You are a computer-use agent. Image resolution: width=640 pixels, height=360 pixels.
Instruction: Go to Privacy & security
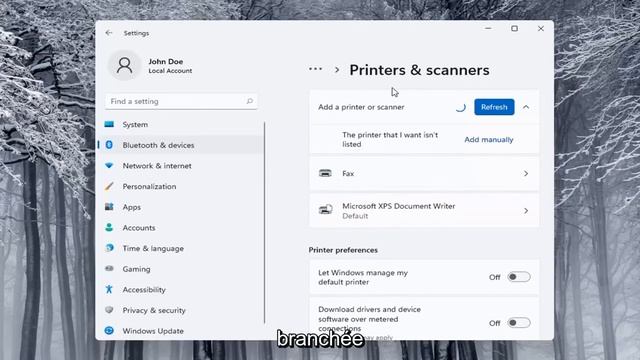(180, 310)
